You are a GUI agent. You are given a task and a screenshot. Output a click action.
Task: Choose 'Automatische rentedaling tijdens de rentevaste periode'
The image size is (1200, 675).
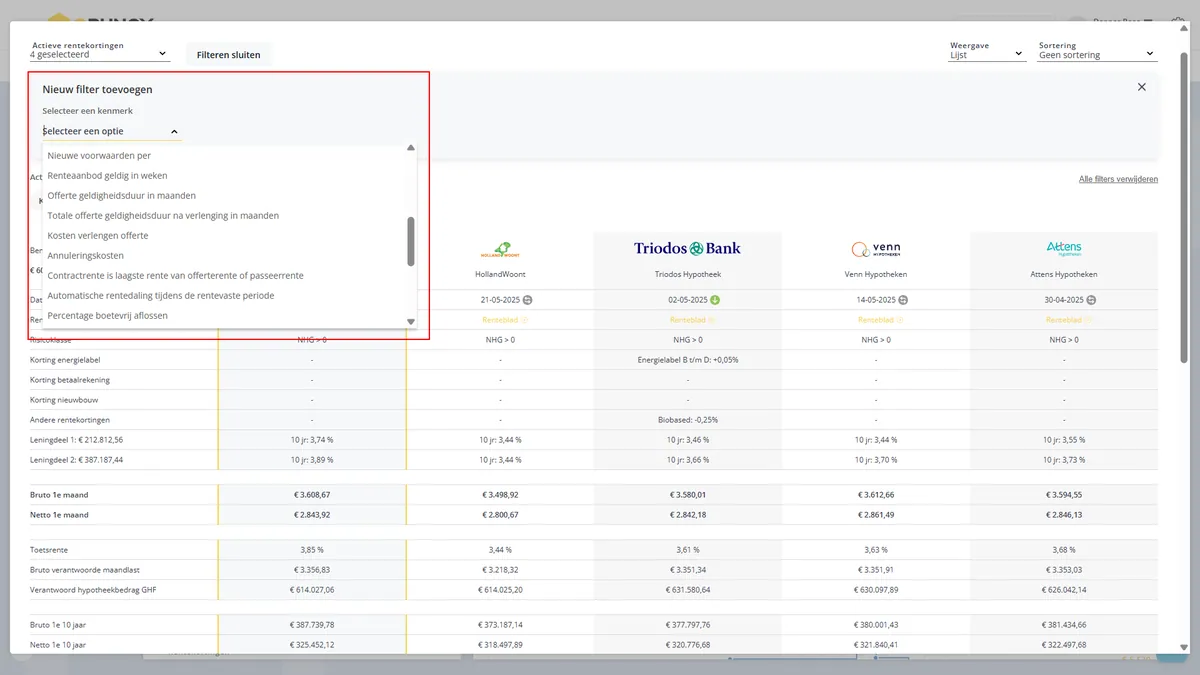click(x=229, y=295)
